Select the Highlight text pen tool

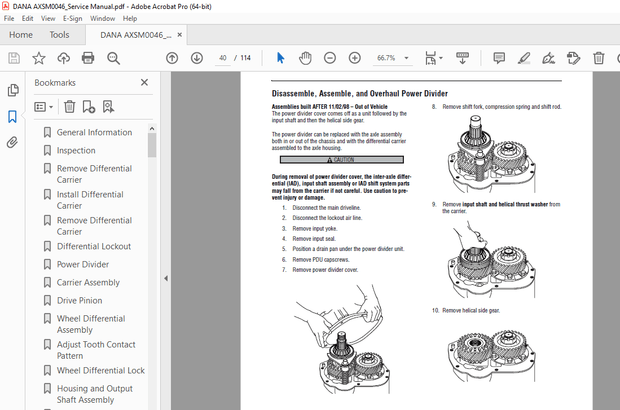(524, 58)
